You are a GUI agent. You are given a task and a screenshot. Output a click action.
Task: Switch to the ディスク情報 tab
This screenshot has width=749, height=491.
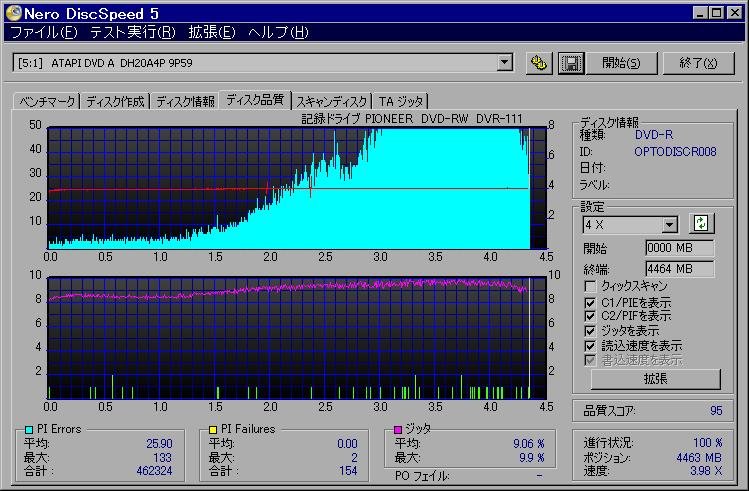point(185,102)
